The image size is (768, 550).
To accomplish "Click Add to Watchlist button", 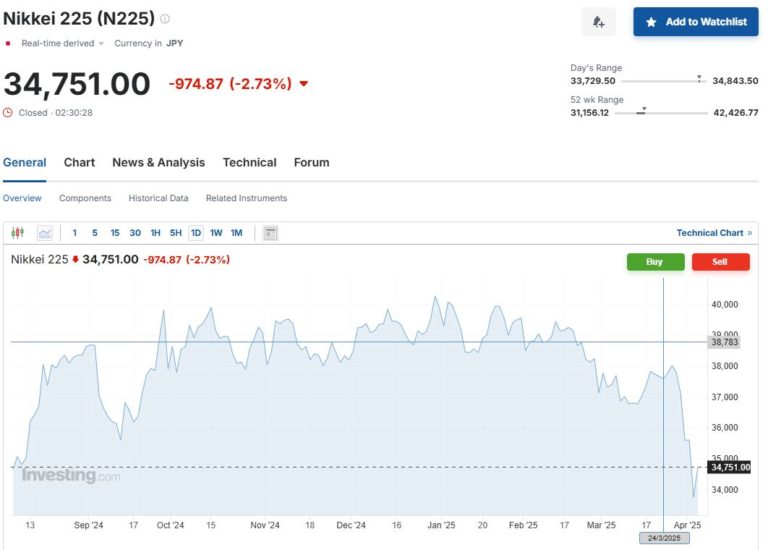I will [x=696, y=22].
